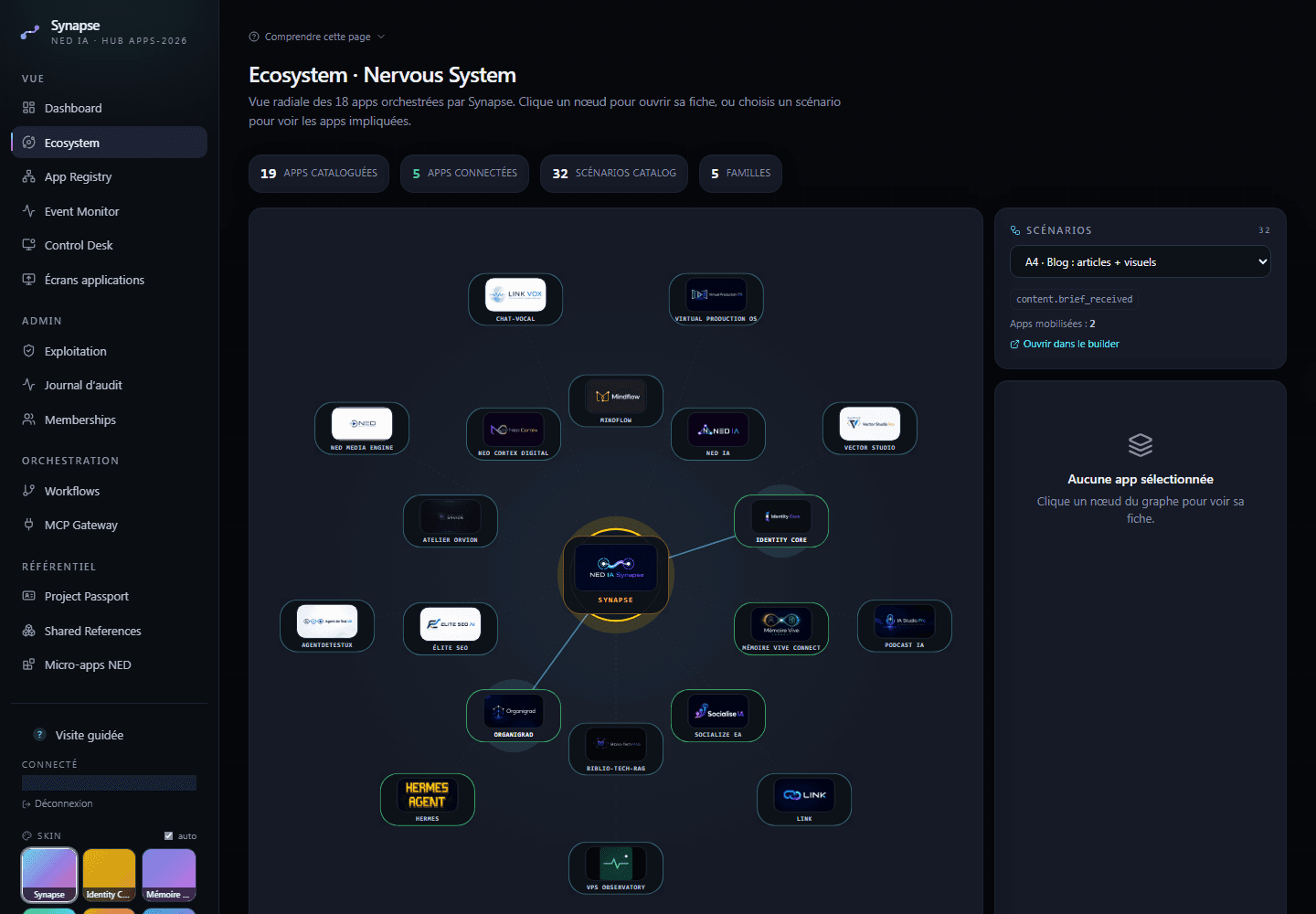The width and height of the screenshot is (1316, 914).
Task: Go to Dashboard in the sidebar
Action: point(110,108)
